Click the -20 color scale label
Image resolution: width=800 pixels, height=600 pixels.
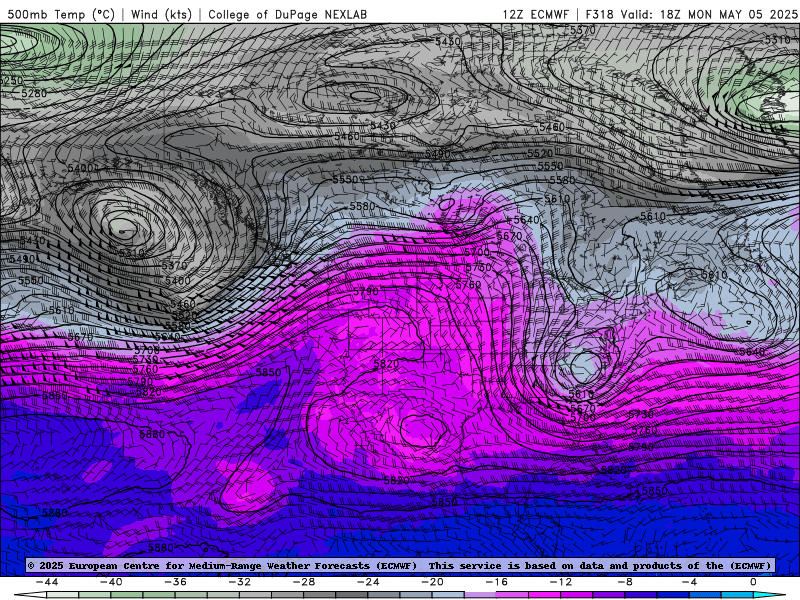[x=433, y=582]
